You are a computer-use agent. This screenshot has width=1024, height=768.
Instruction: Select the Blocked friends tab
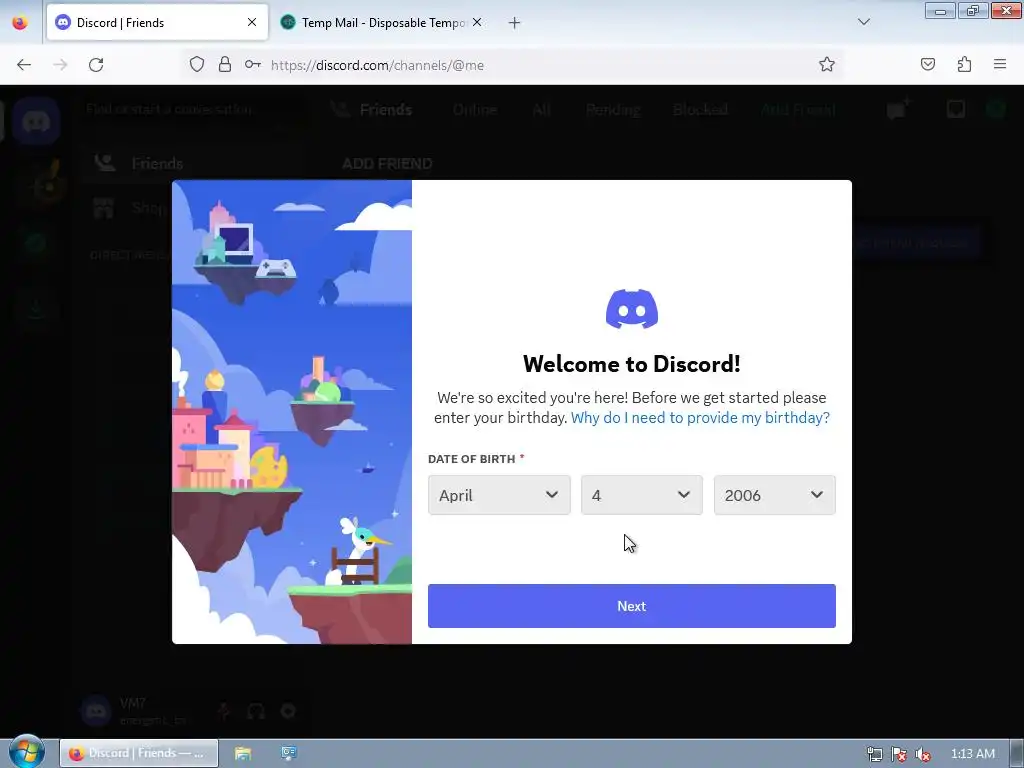(x=700, y=110)
